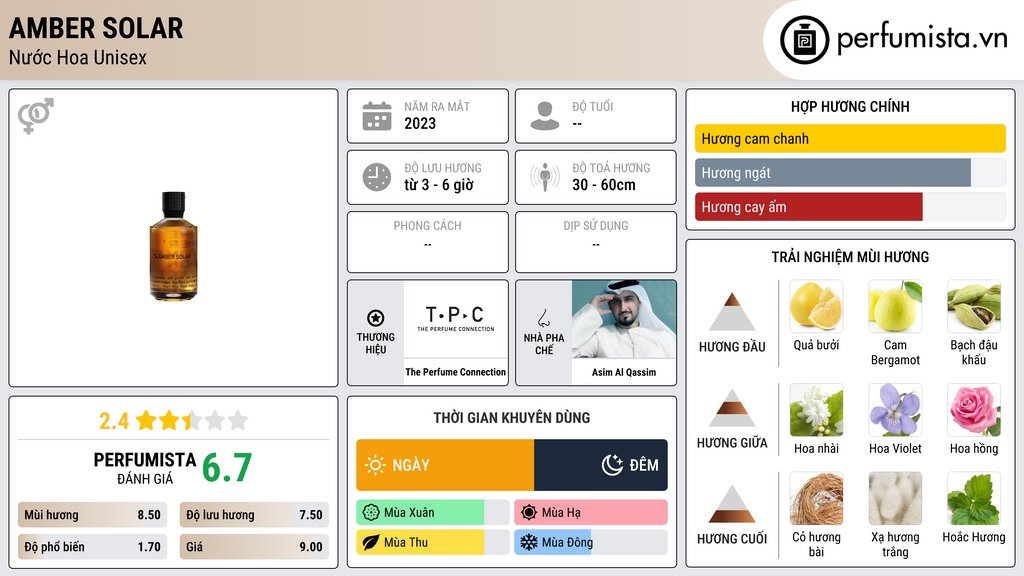The width and height of the screenshot is (1024, 576).
Task: Click The Perfume Connection brand name
Action: tap(455, 372)
